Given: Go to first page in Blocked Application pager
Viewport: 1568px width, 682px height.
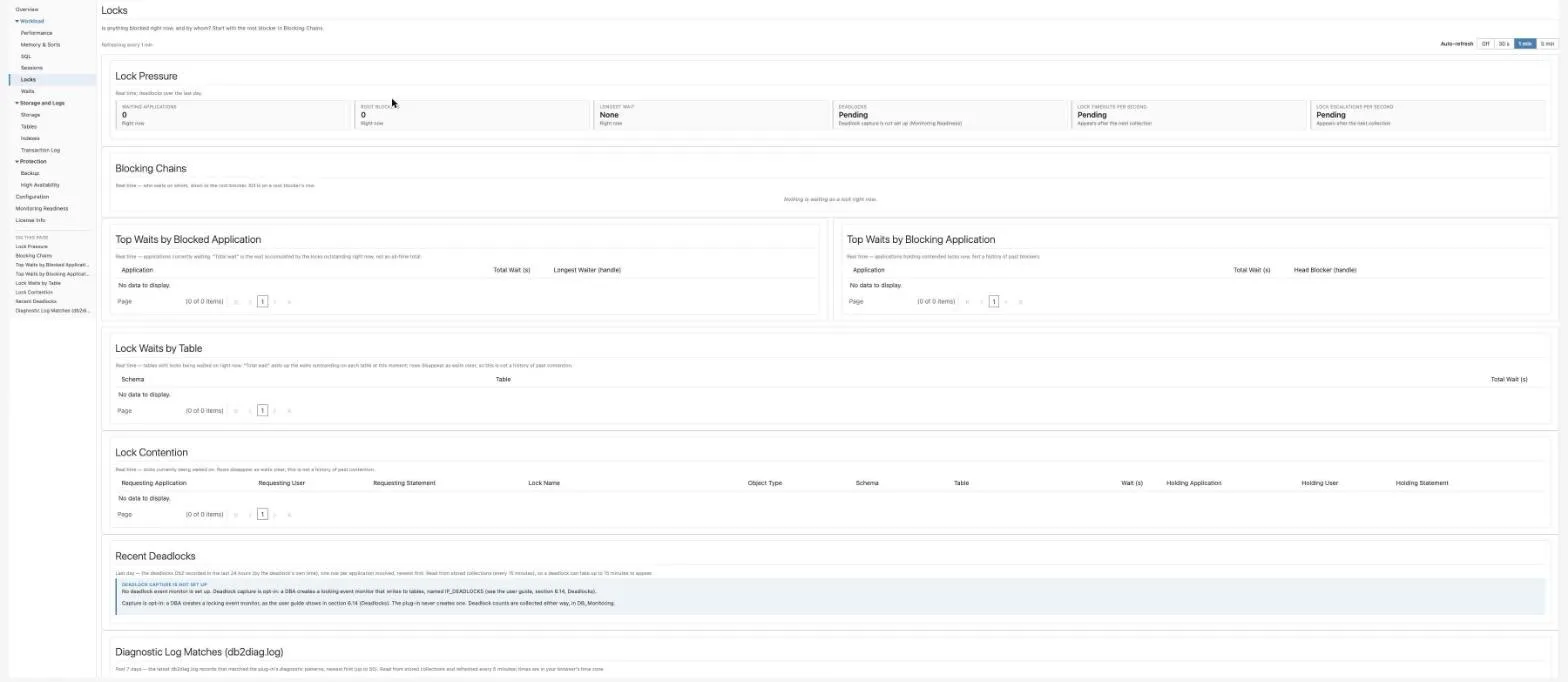Looking at the screenshot, I should click(236, 301).
